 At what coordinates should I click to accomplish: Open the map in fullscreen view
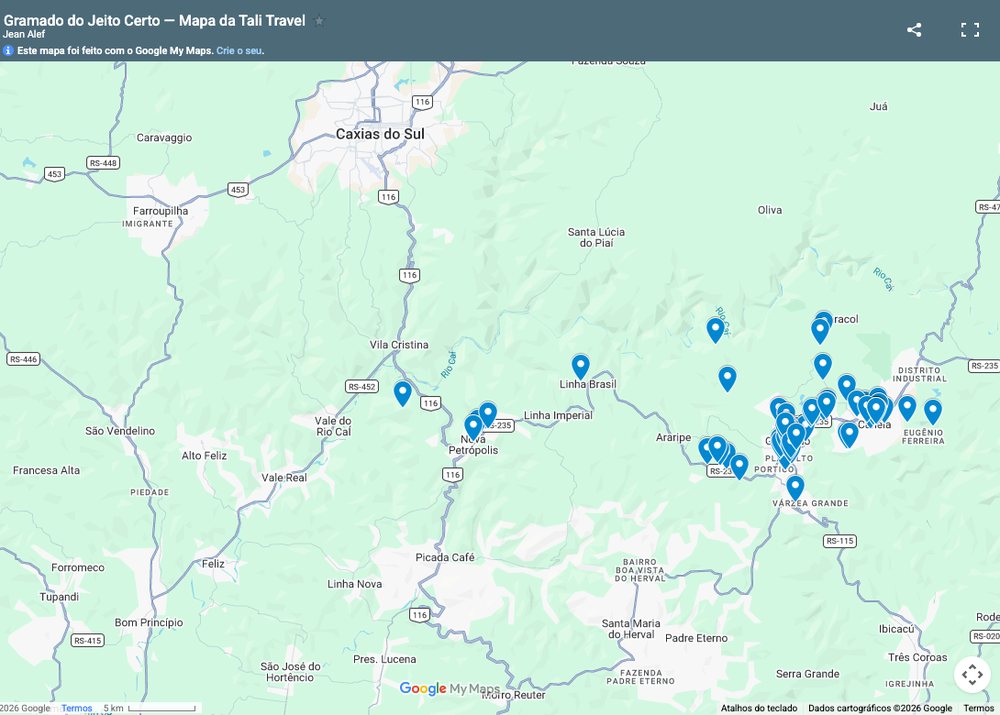click(970, 29)
